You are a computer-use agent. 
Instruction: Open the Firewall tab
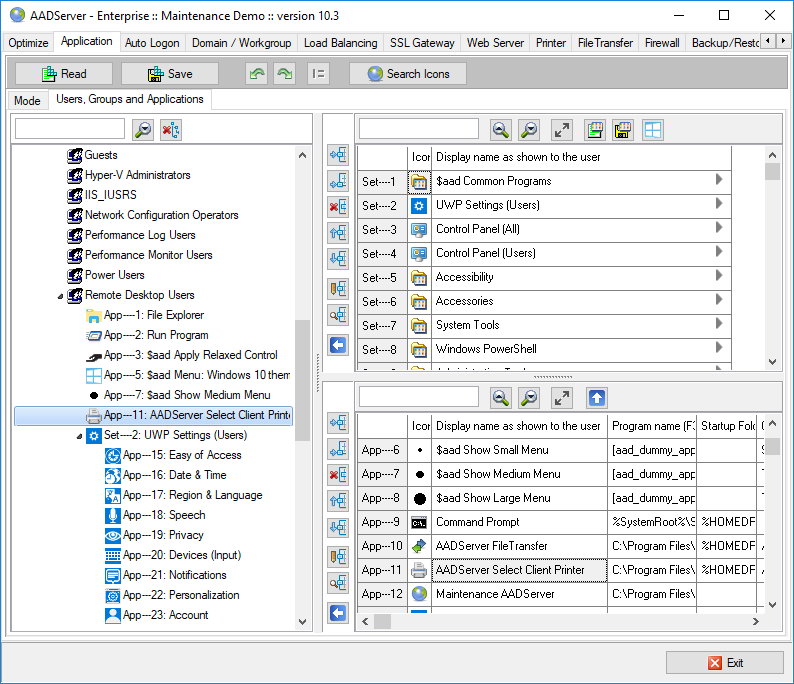(662, 43)
